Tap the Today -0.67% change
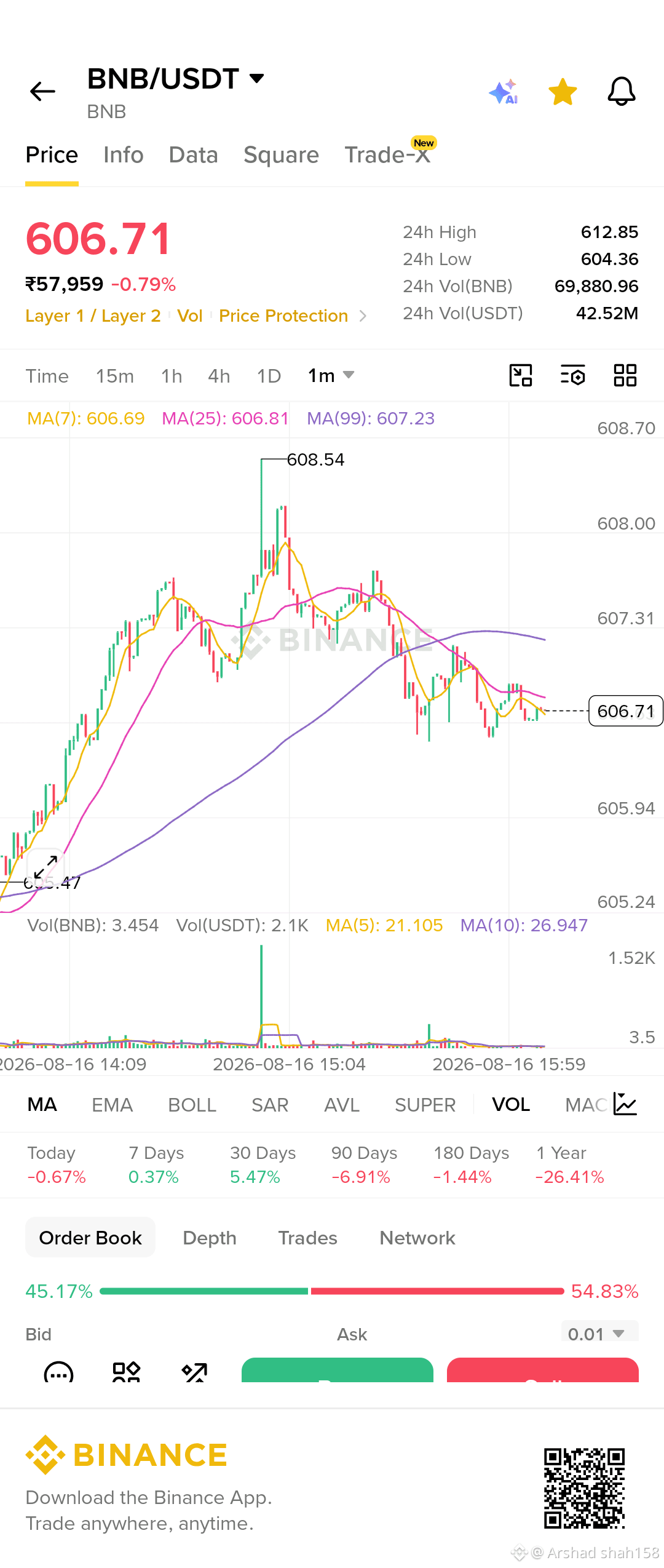 tap(57, 1164)
